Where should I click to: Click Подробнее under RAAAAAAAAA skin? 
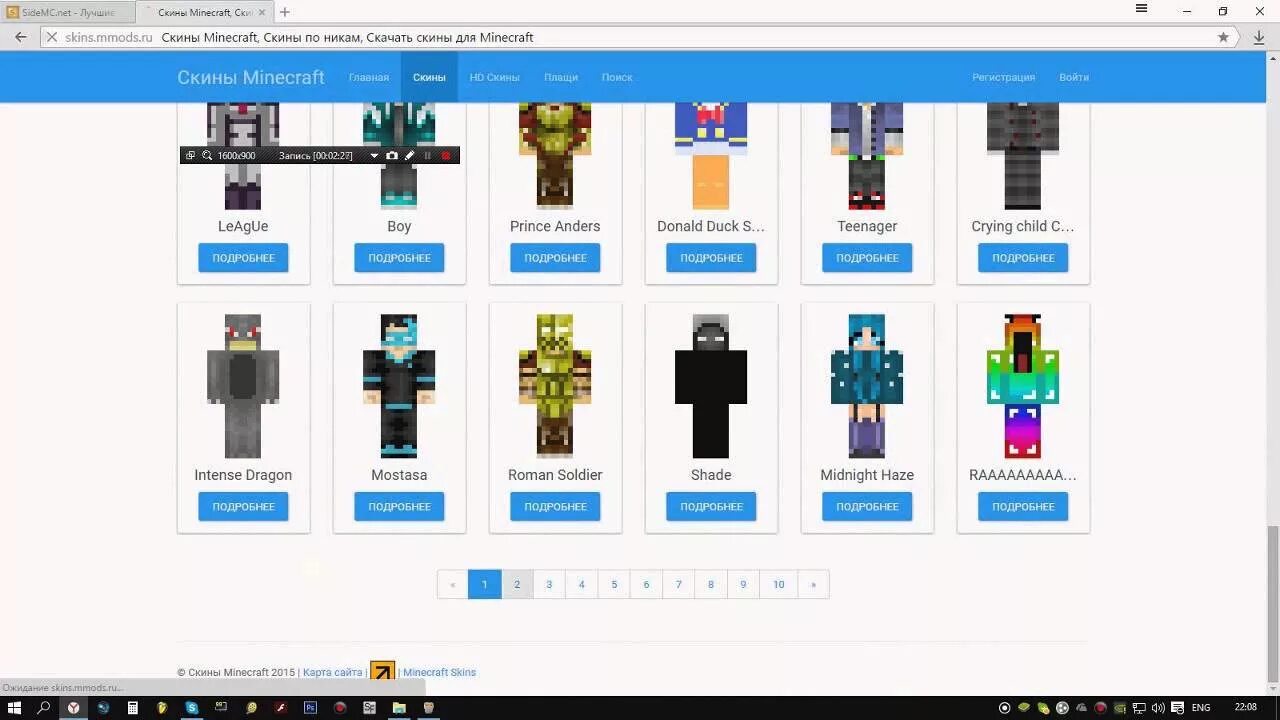1023,507
